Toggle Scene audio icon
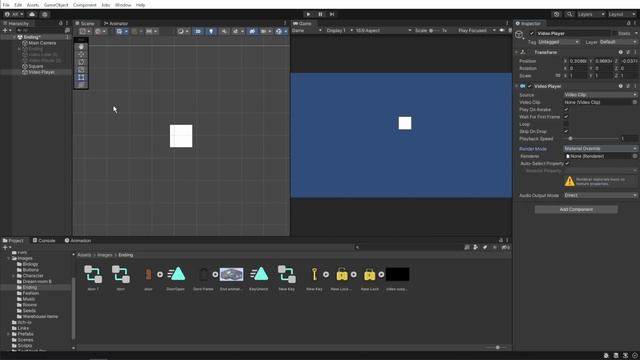Viewport: 640px width, 360px height. click(x=224, y=31)
